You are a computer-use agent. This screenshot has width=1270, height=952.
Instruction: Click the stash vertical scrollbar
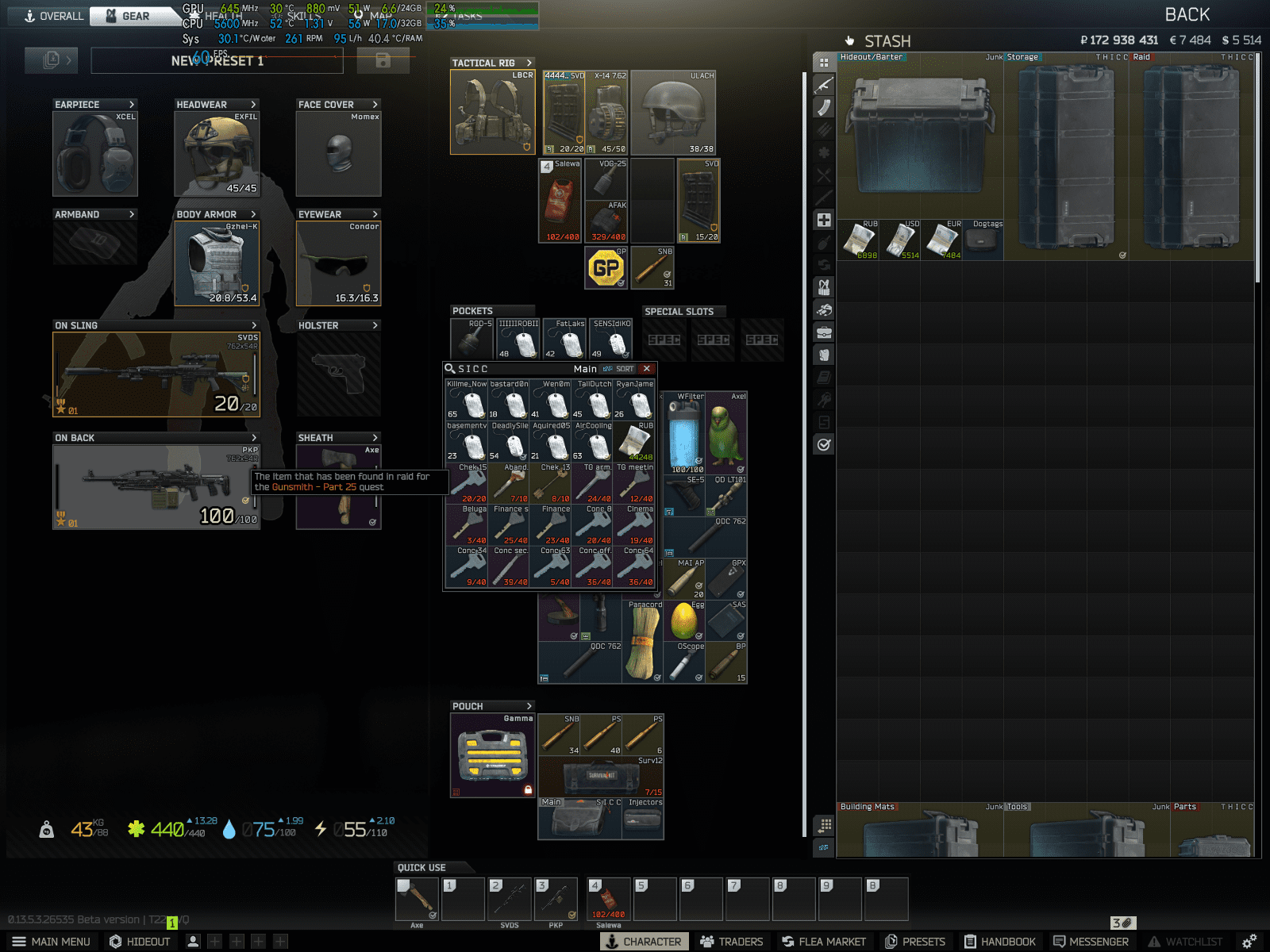click(1257, 169)
